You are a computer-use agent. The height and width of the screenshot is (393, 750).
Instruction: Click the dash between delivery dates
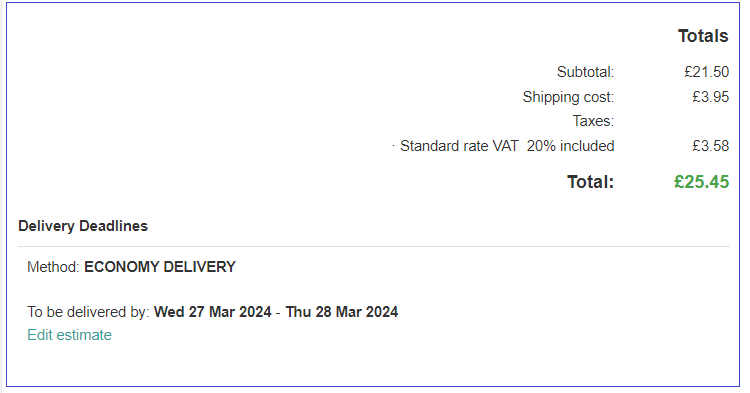pyautogui.click(x=278, y=312)
